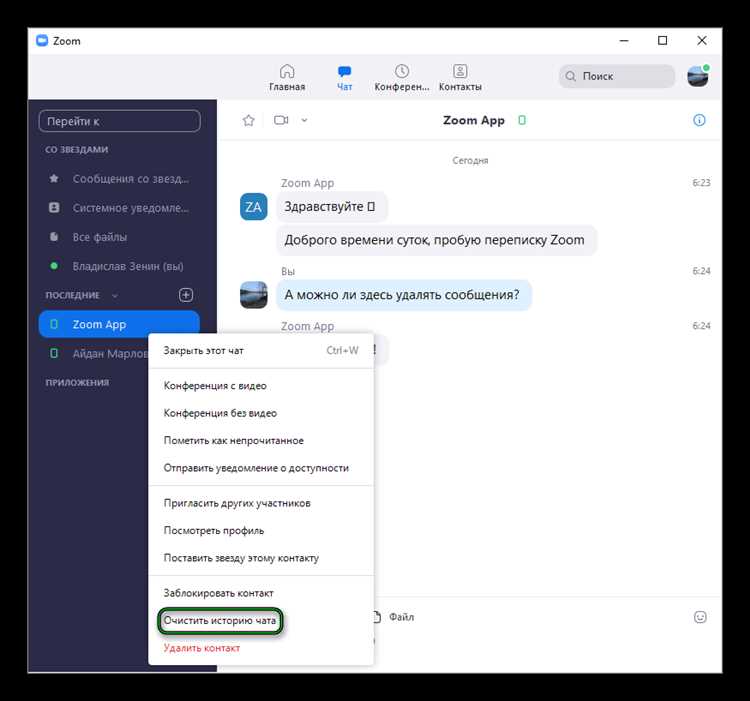Screen dimensions: 750x701
Task: Click the ПРИЛОЖЕНИЯ section header
Action: (77, 383)
